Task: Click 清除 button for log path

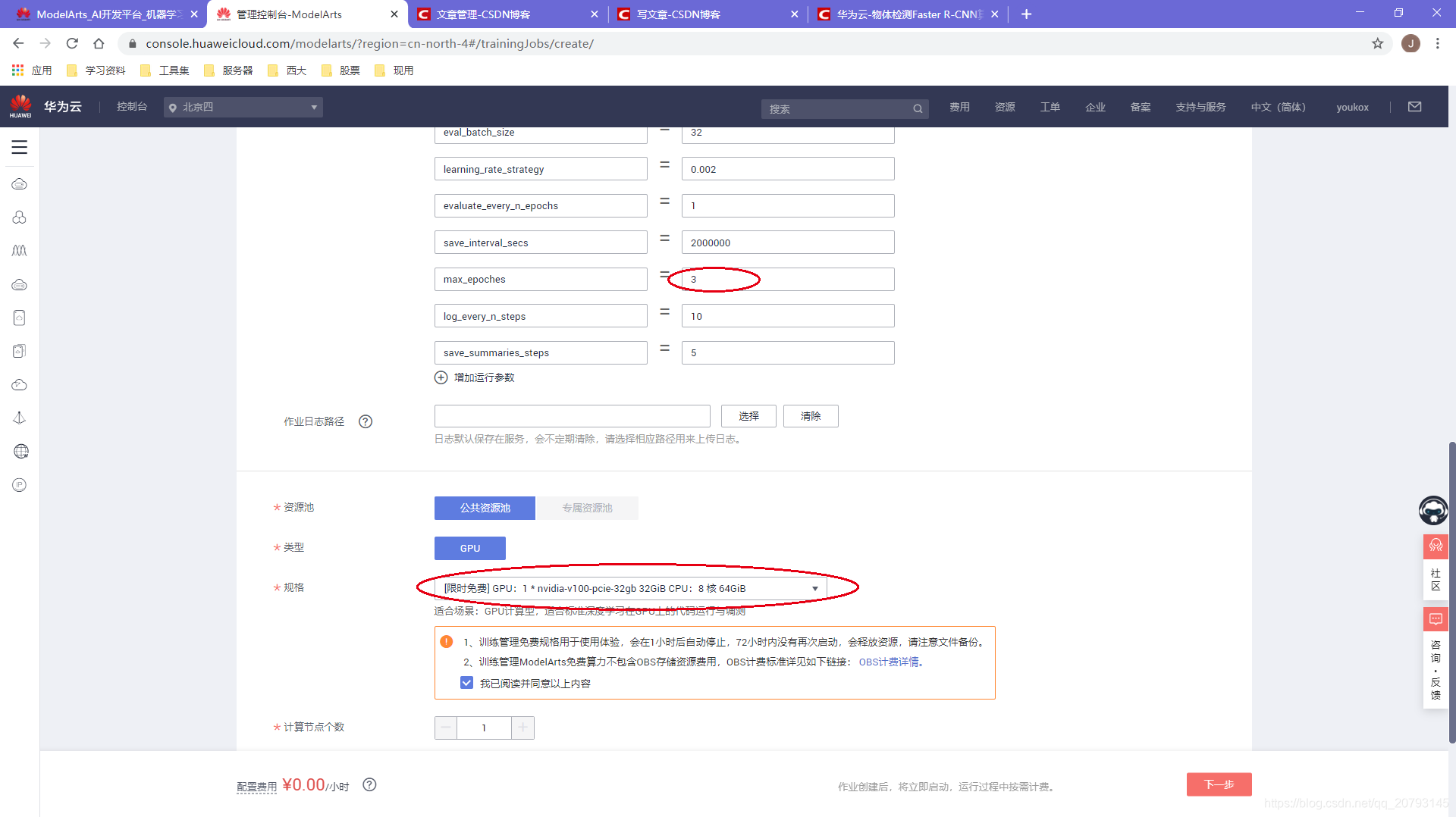Action: (811, 416)
